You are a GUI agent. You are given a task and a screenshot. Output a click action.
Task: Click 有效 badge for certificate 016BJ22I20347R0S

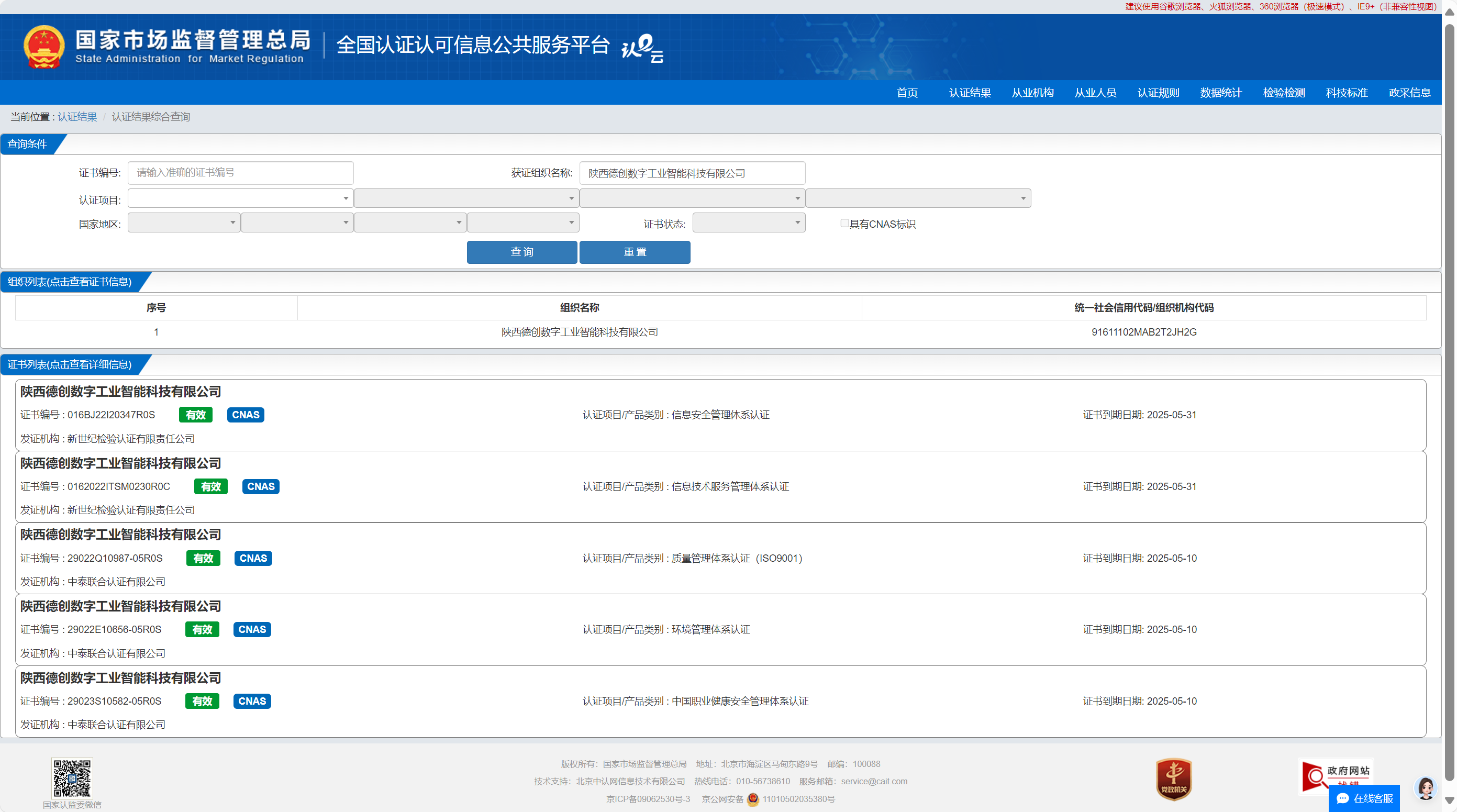coord(196,415)
